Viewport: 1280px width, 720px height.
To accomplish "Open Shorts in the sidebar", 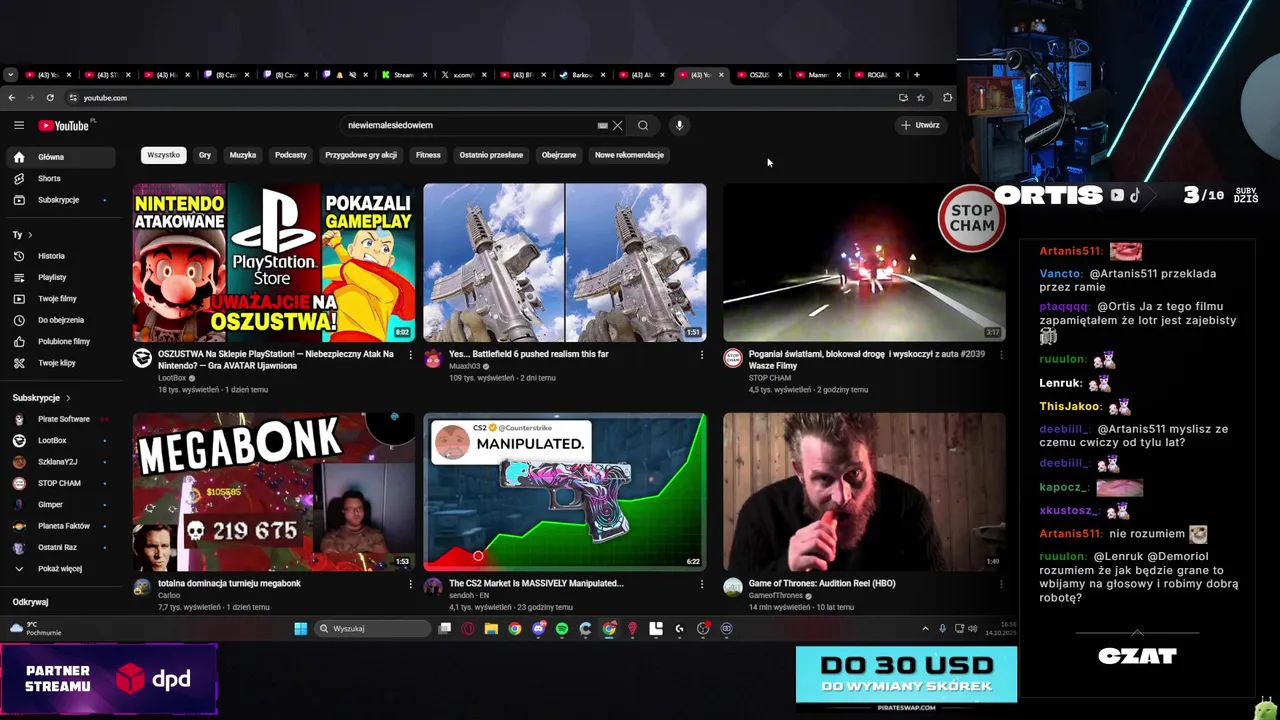I will pyautogui.click(x=60, y=178).
